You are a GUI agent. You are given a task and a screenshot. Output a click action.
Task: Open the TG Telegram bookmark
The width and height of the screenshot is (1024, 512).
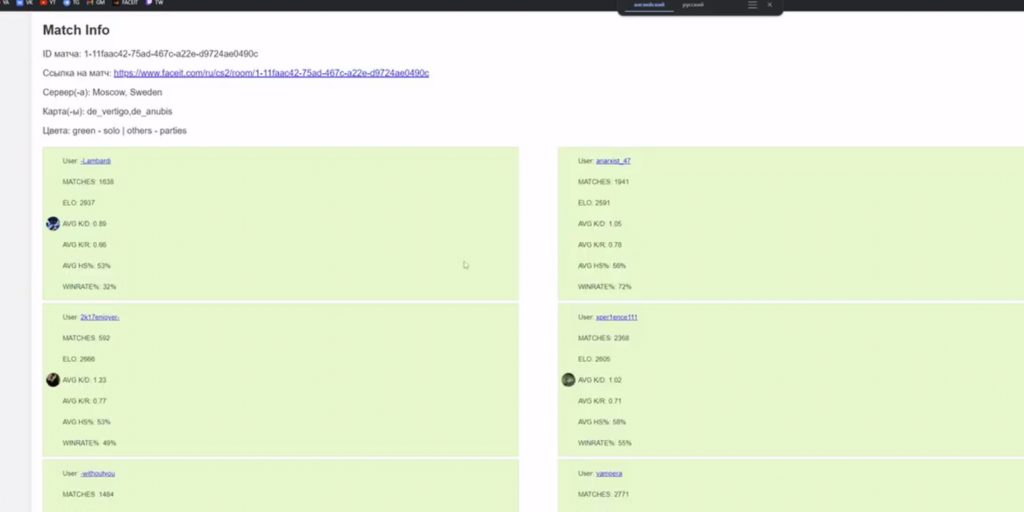tap(71, 3)
